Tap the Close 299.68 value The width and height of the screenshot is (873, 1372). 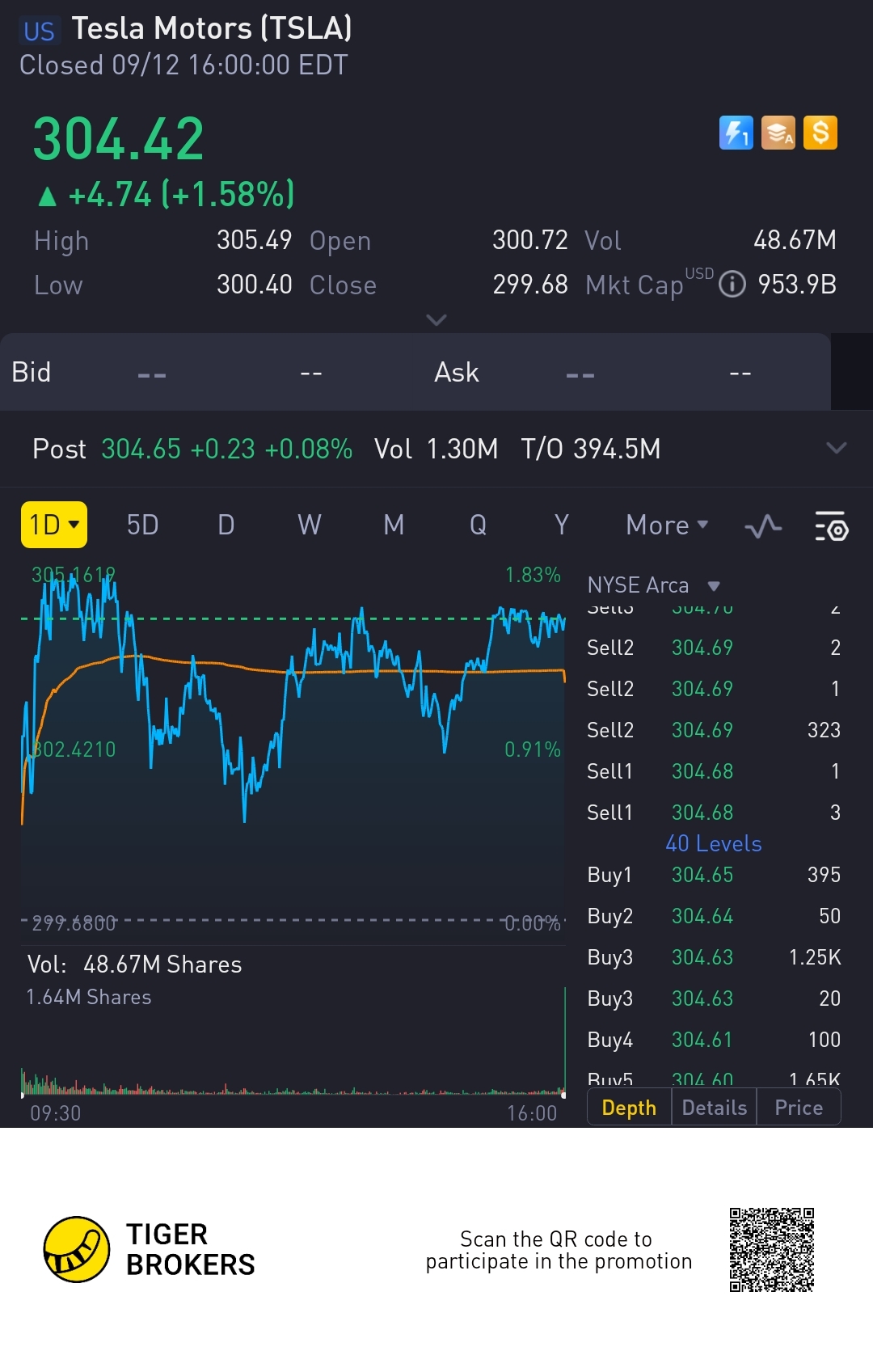(x=530, y=285)
